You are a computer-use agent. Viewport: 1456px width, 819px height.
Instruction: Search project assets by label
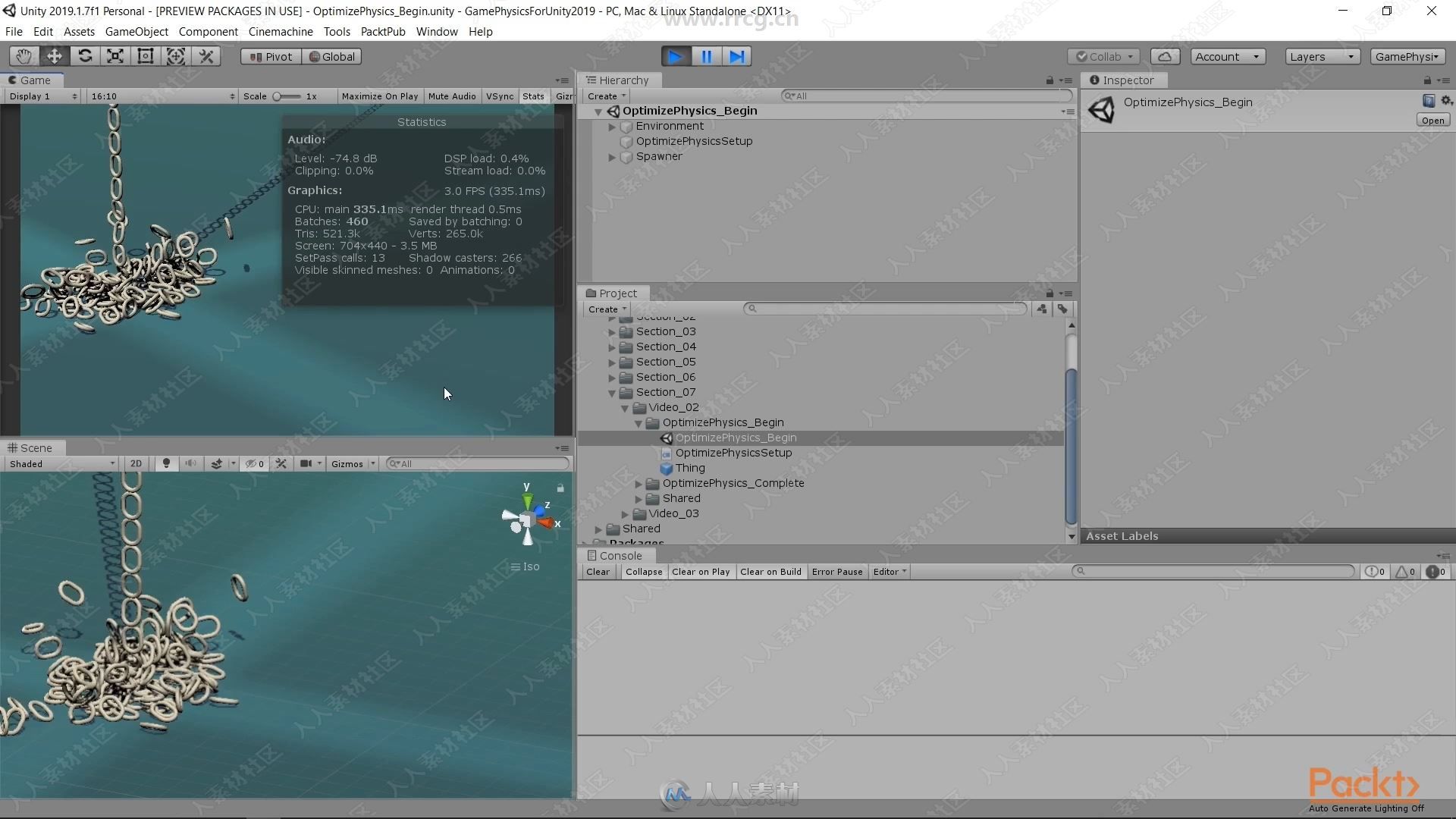pos(1063,309)
